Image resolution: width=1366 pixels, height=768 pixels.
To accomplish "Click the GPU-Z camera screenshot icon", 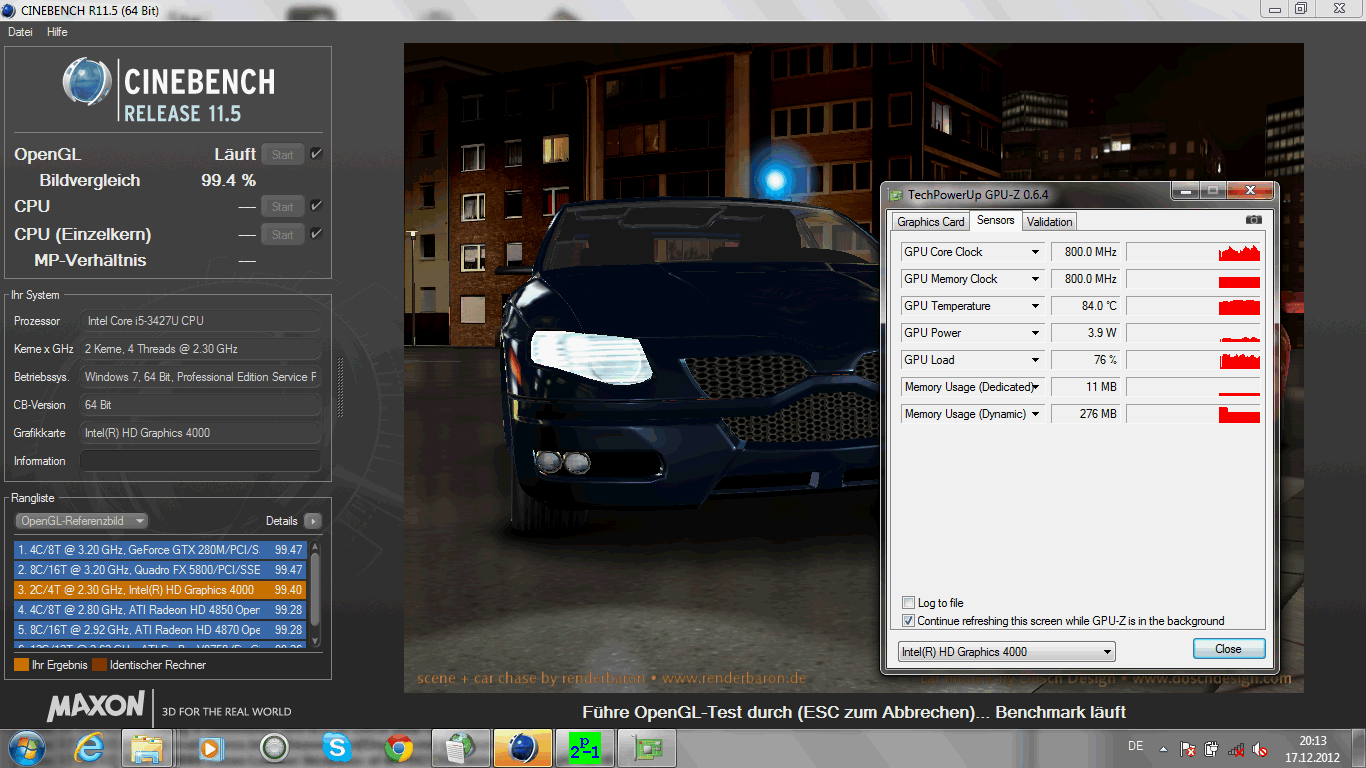I will (1253, 220).
